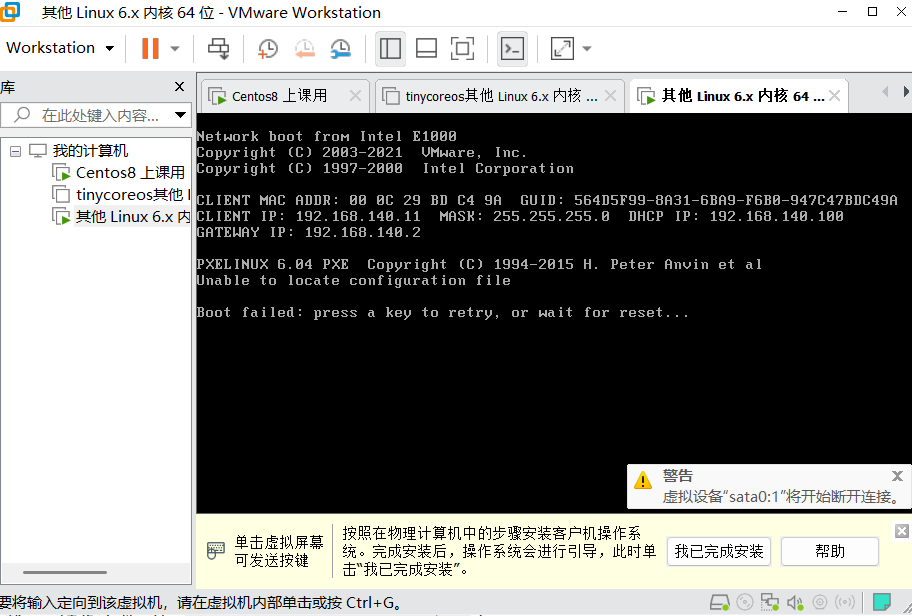The width and height of the screenshot is (912, 616).
Task: Click the 我已完成安装 button
Action: pos(718,551)
